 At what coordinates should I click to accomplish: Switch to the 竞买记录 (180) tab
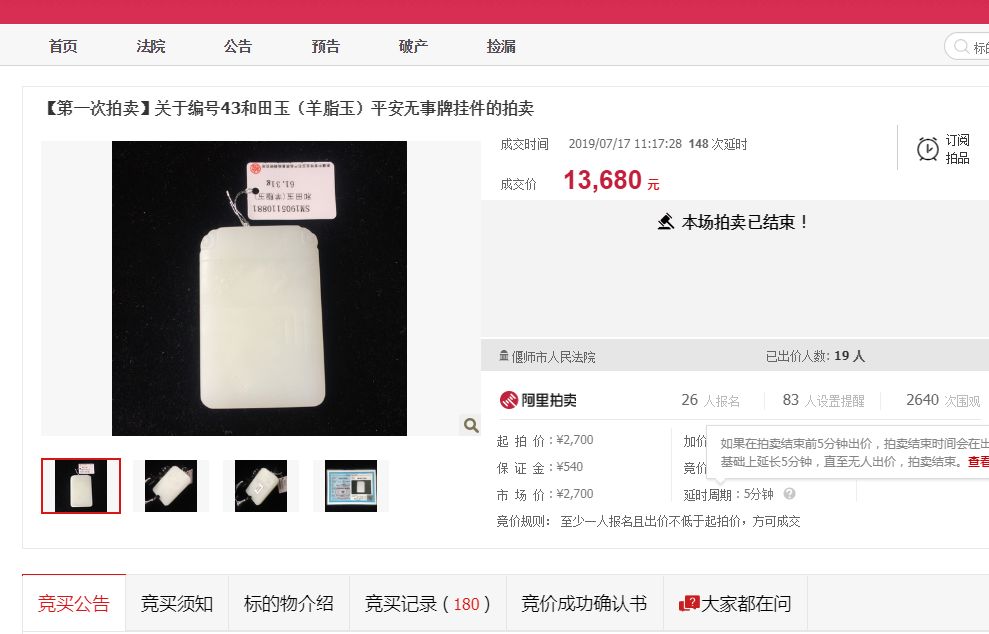tap(427, 604)
